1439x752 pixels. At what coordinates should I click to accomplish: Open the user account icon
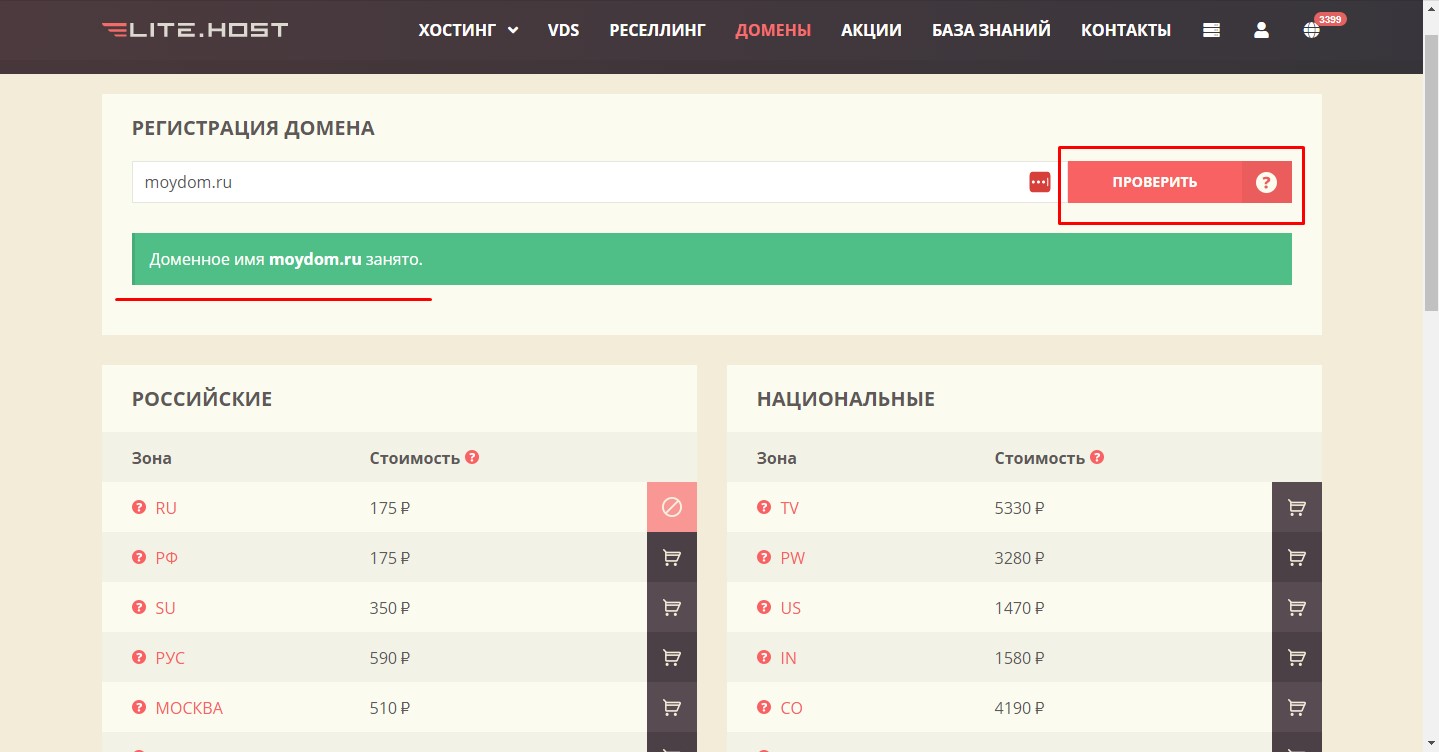click(1261, 30)
